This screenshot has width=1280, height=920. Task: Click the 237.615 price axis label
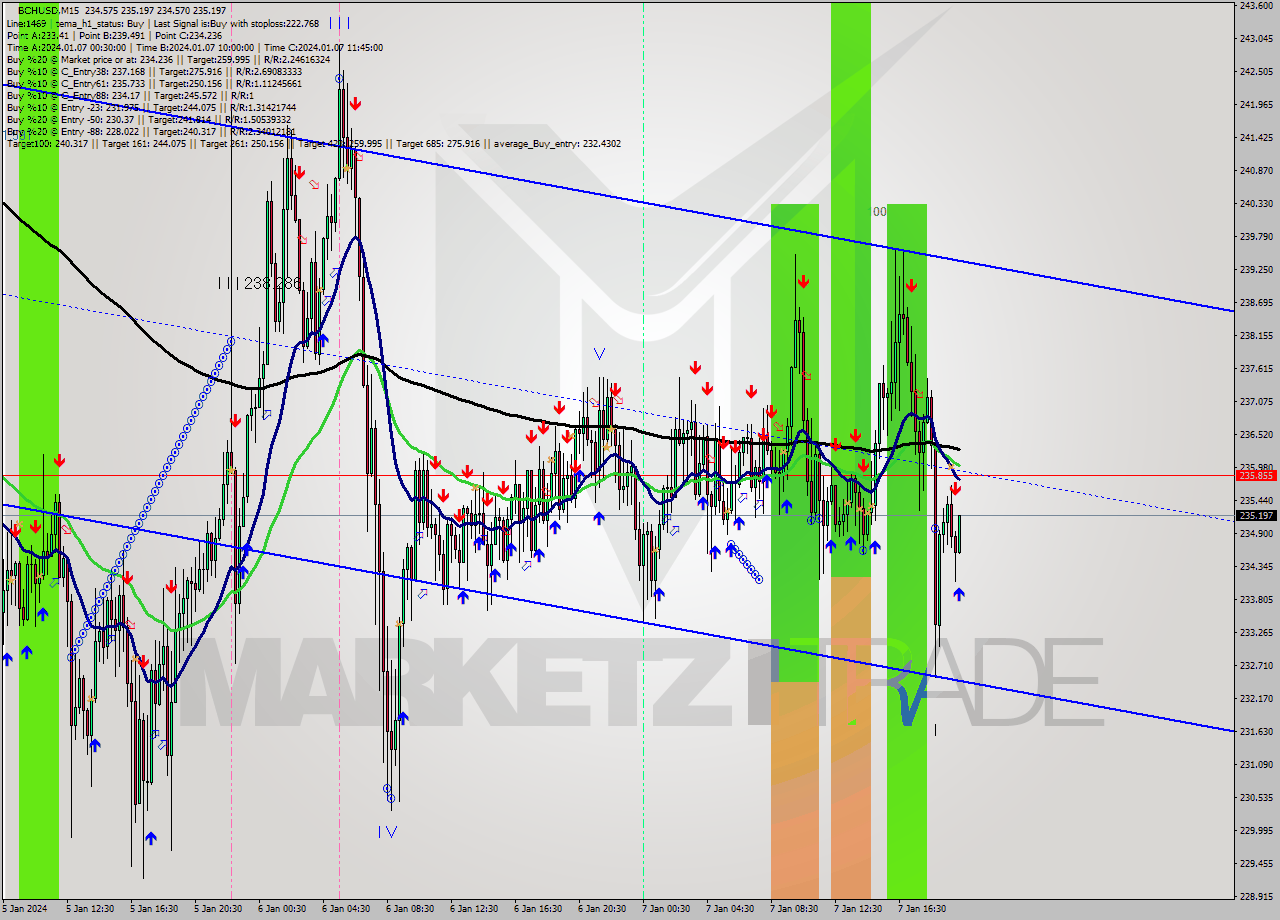(x=1256, y=369)
